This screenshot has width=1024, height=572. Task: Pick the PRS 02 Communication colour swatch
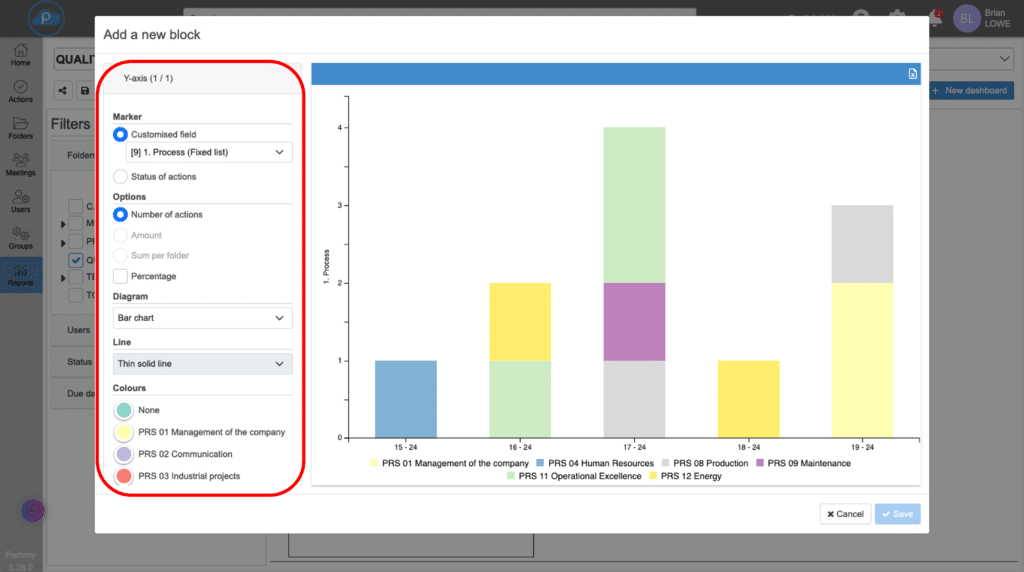(x=123, y=454)
